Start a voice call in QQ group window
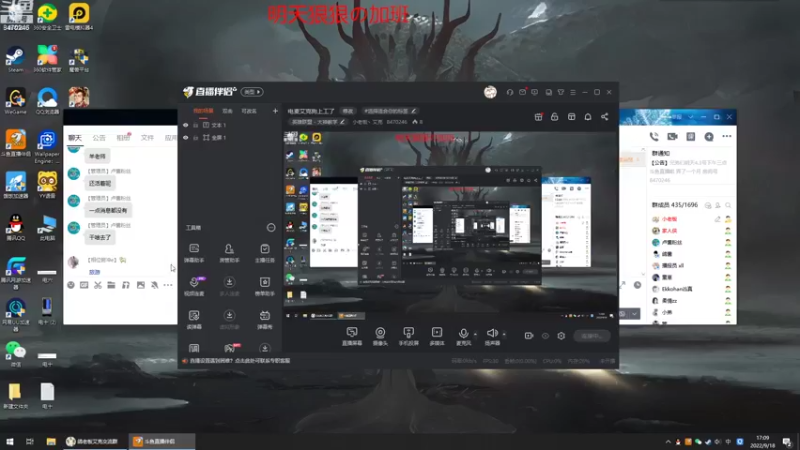Screen dimensions: 800x450 [x=654, y=137]
